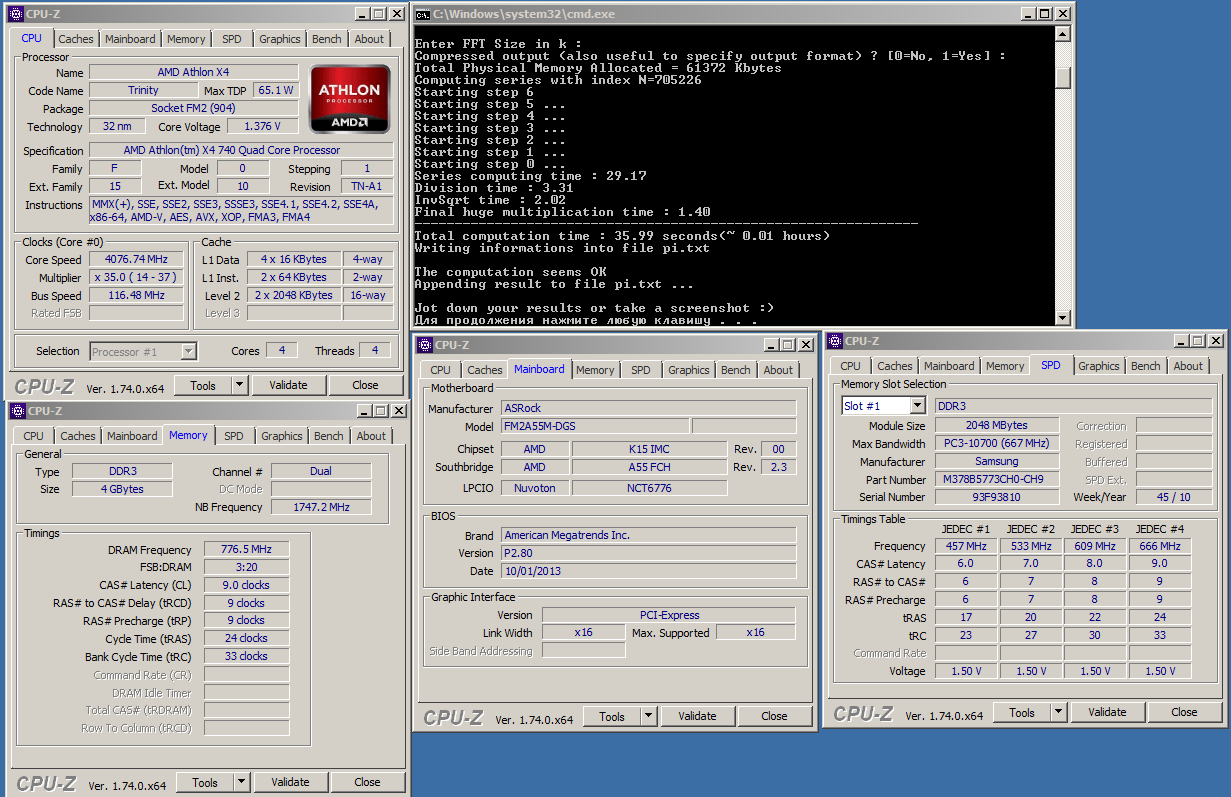Image resolution: width=1231 pixels, height=797 pixels.
Task: Click the BIOS version field P2.80
Action: [648, 553]
